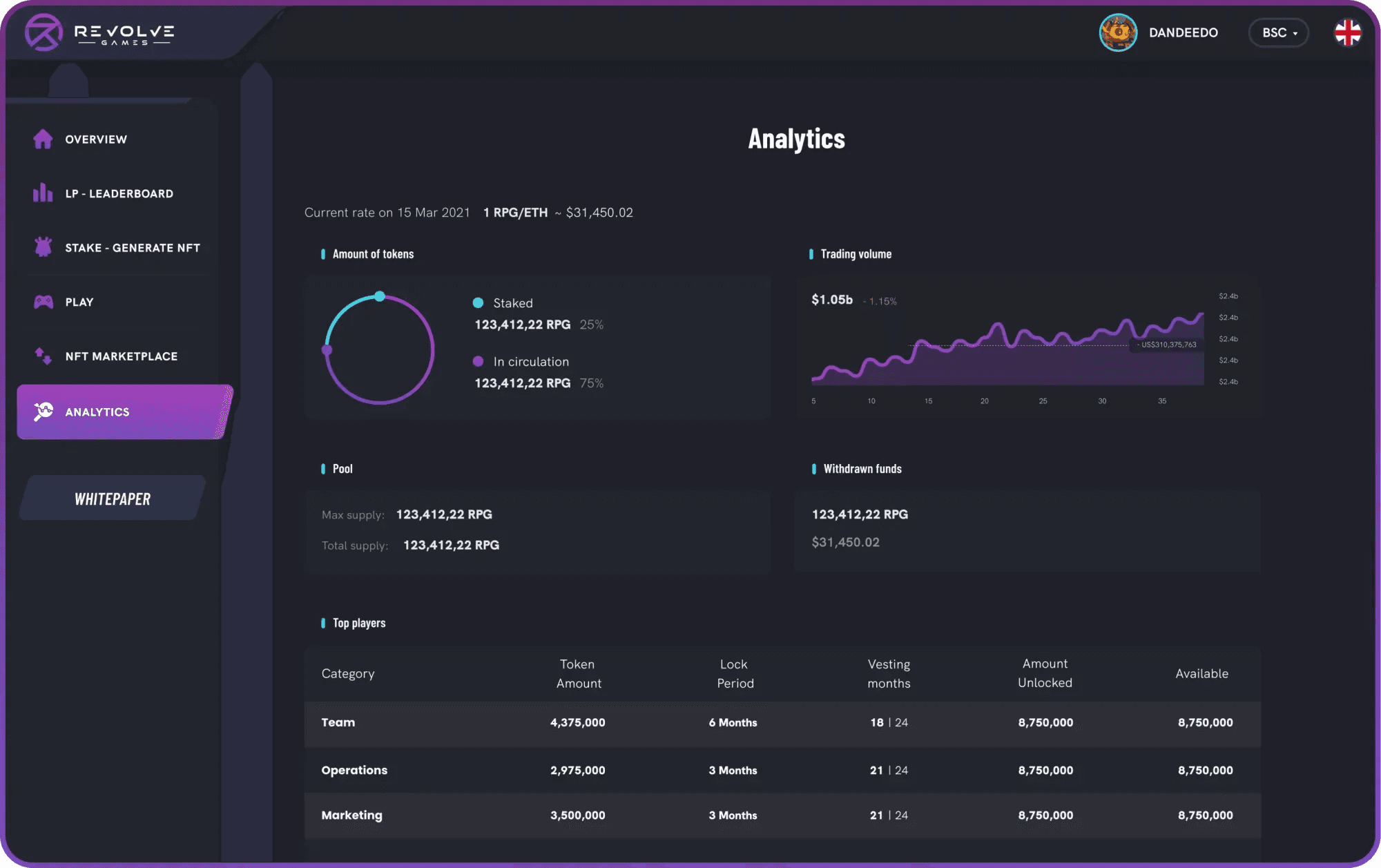Click the purple In circulation legend dot
The image size is (1381, 868).
pos(478,361)
